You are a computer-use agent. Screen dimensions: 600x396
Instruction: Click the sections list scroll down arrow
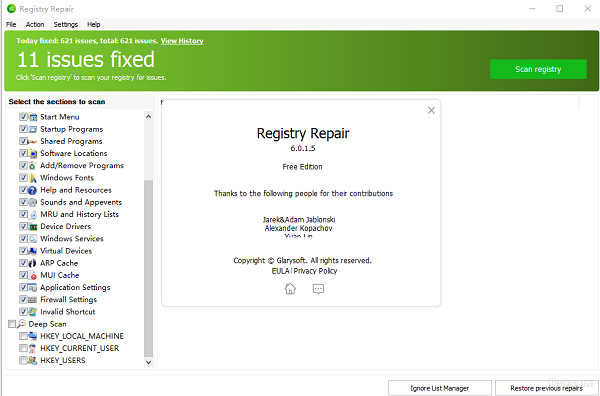click(148, 362)
